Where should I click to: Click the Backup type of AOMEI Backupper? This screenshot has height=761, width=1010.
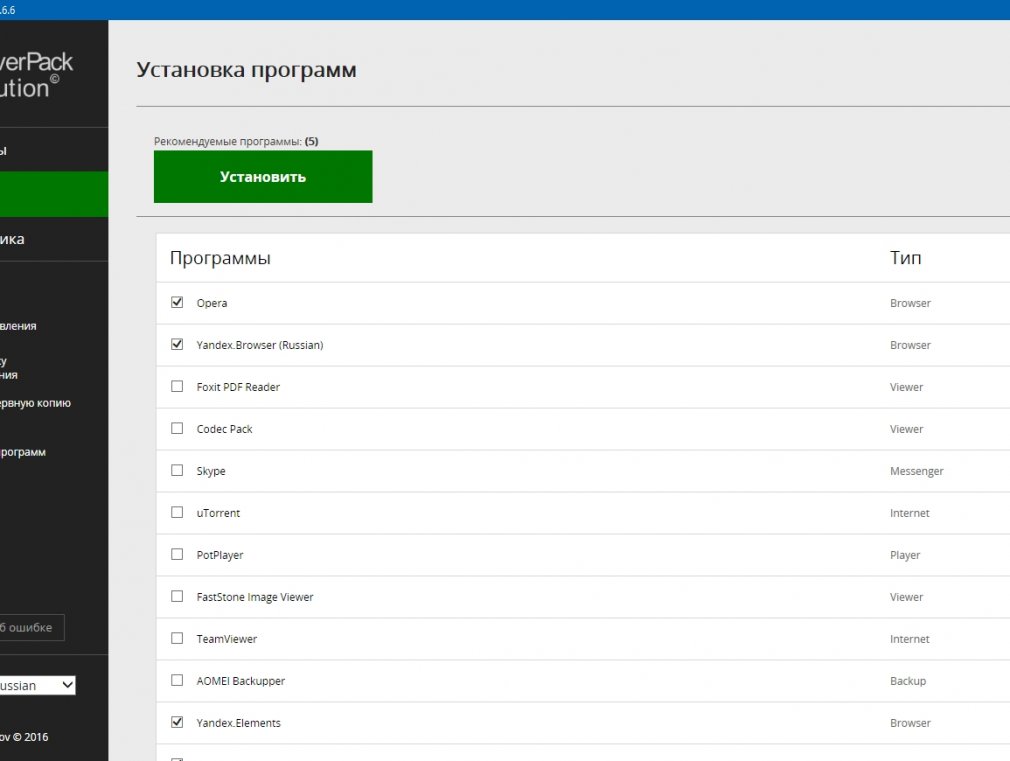[x=908, y=681]
